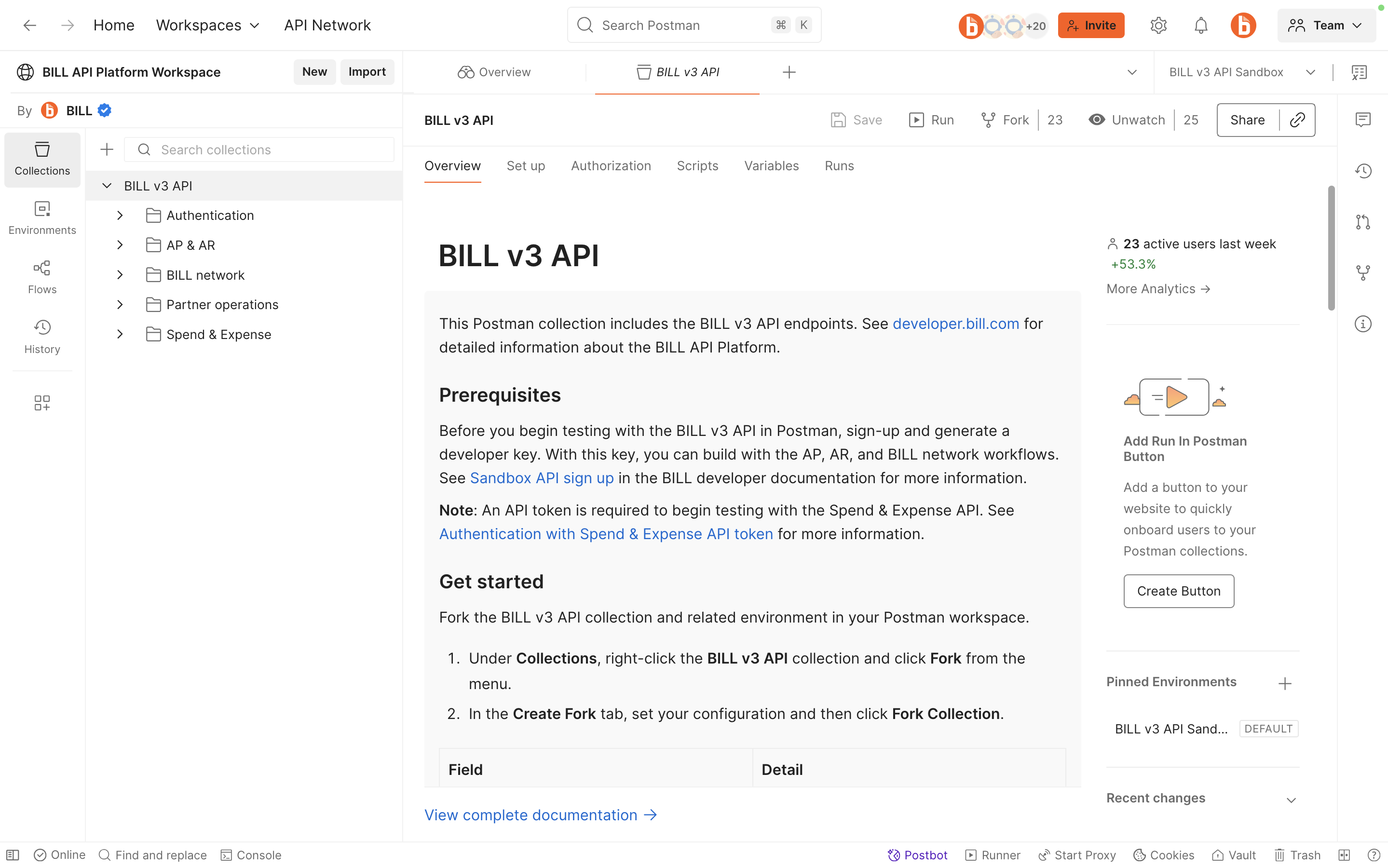Click the Invite button
Image resolution: width=1388 pixels, height=868 pixels.
[x=1090, y=25]
